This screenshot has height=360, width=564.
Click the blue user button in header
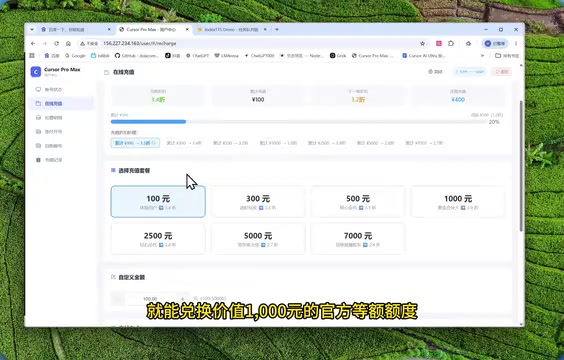[x=470, y=72]
